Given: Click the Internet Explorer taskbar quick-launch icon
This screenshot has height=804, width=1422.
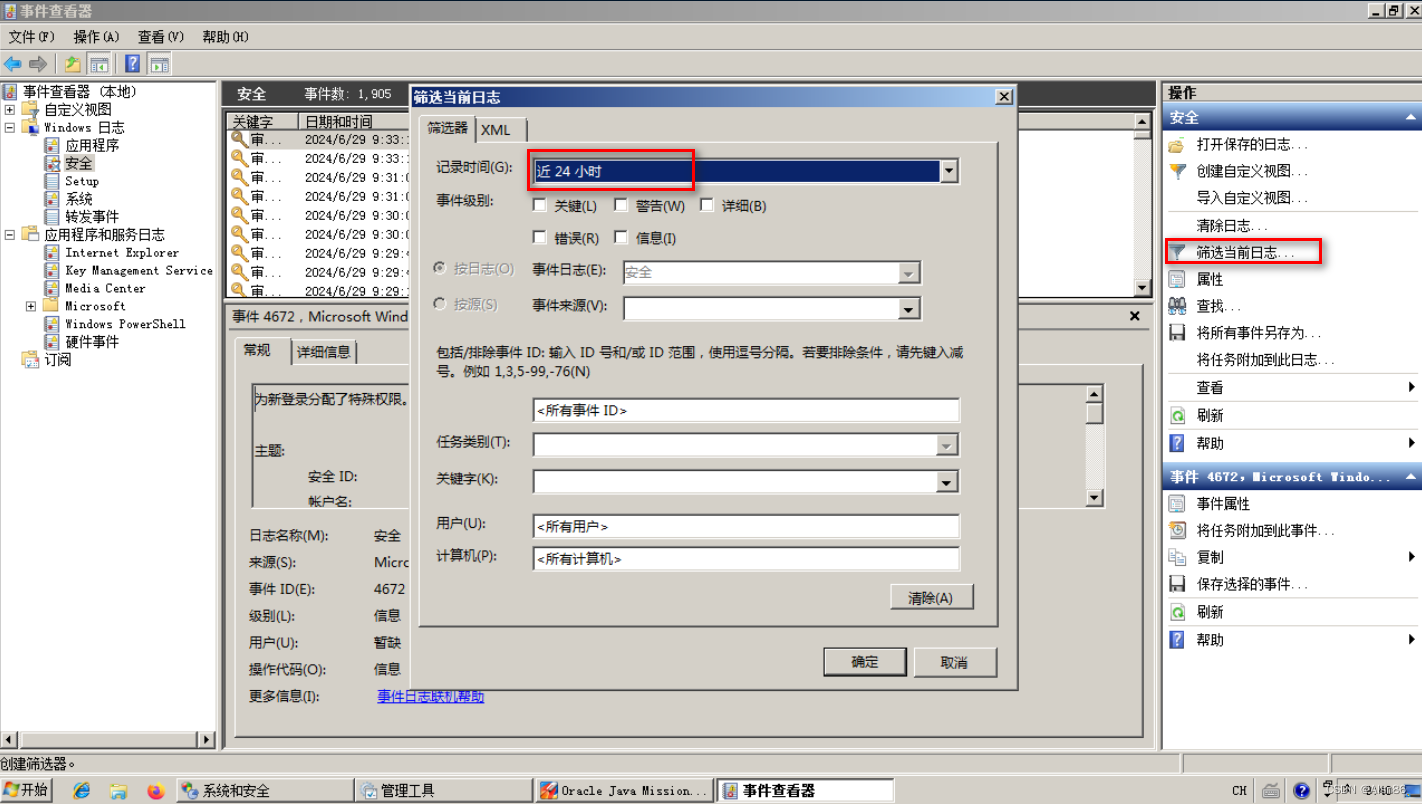Looking at the screenshot, I should pos(82,790).
